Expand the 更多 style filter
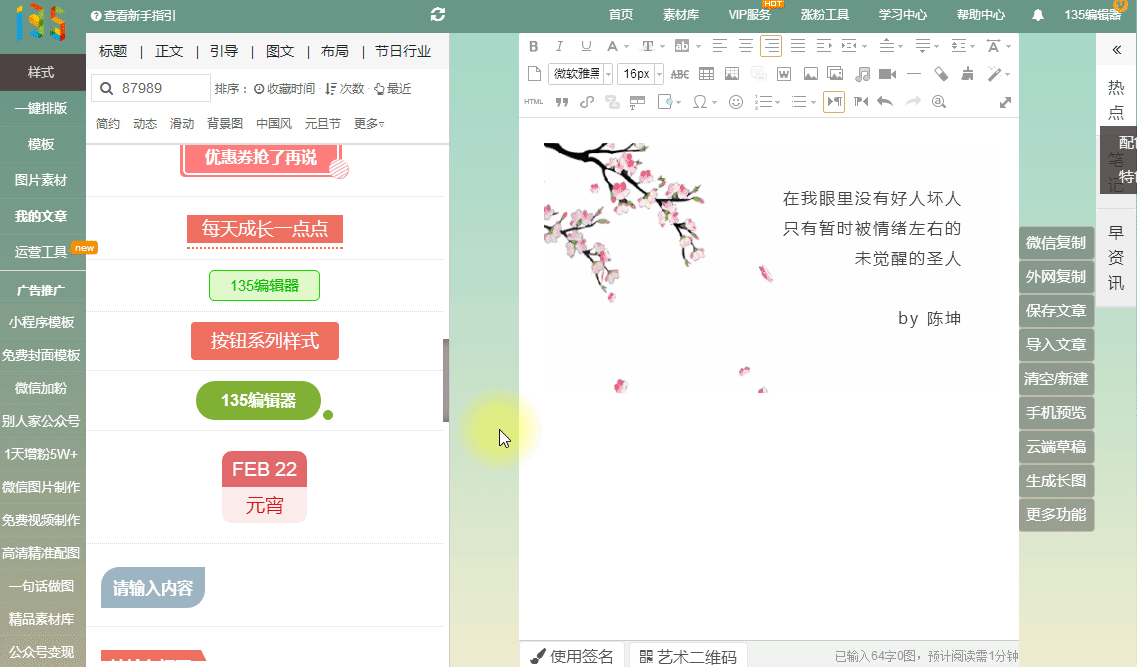The height and width of the screenshot is (667, 1137). click(369, 124)
